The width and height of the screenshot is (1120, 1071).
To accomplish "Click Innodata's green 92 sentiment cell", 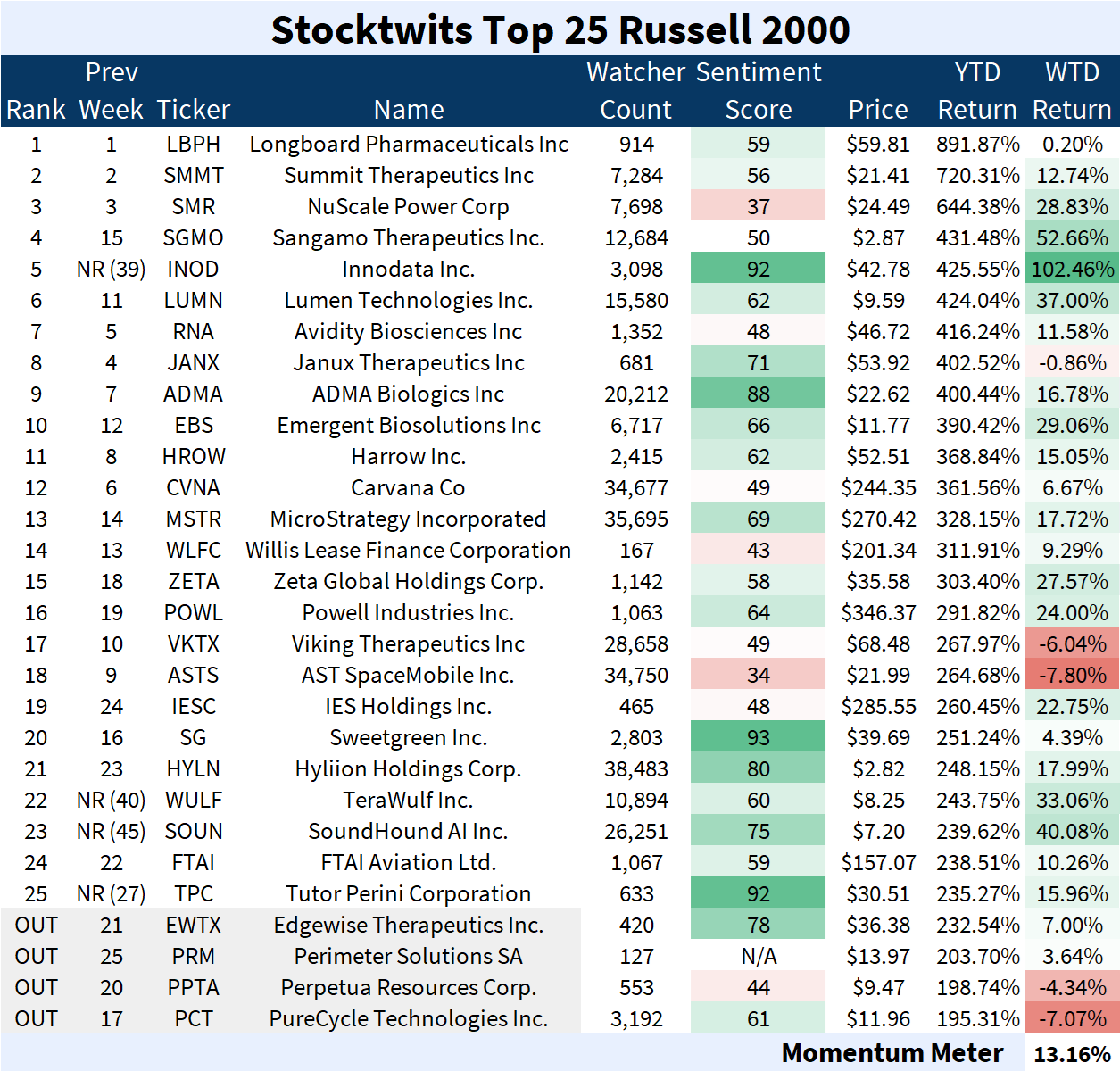I will 758,270.
